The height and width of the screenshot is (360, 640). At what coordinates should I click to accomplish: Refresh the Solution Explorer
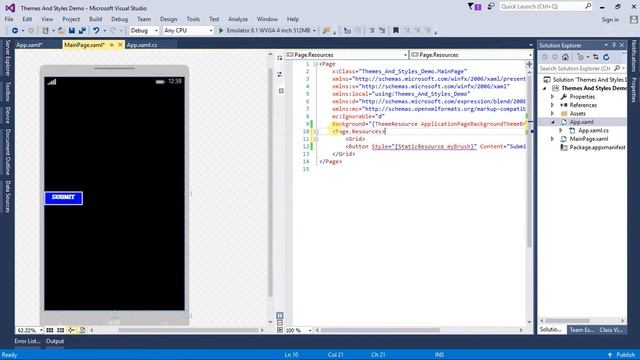(606, 57)
